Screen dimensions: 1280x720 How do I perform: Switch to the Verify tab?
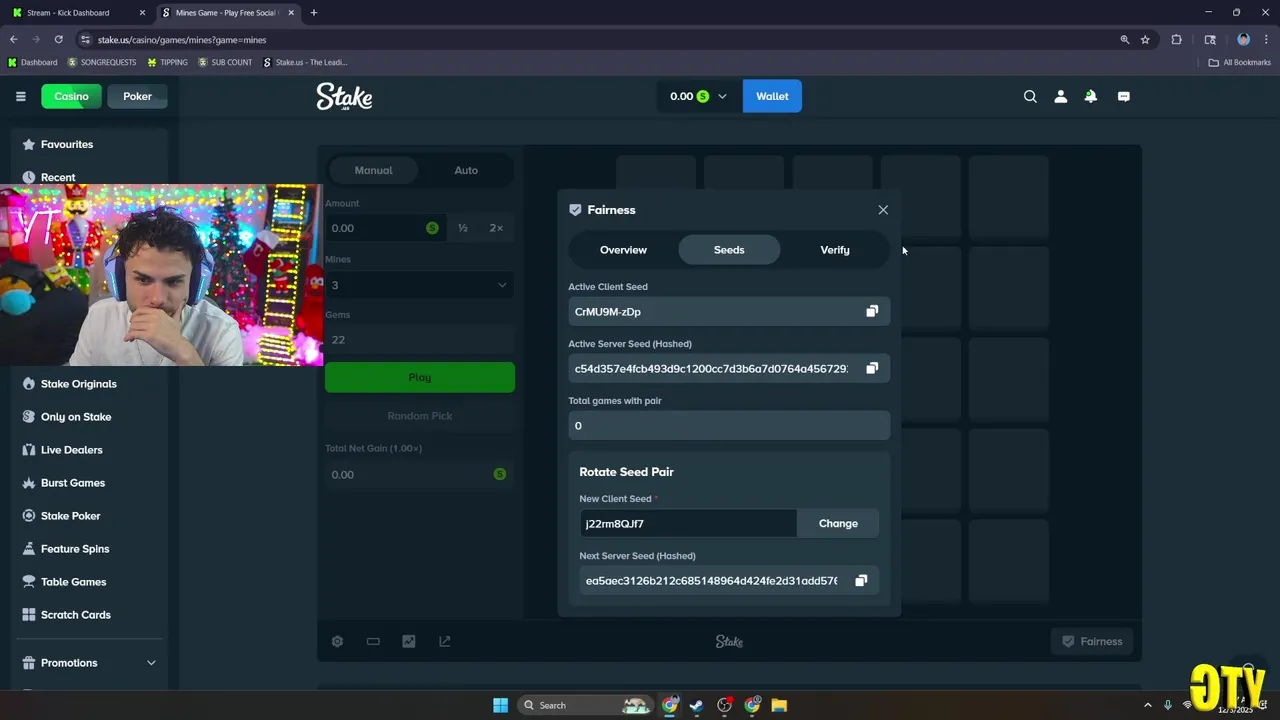pyautogui.click(x=835, y=250)
